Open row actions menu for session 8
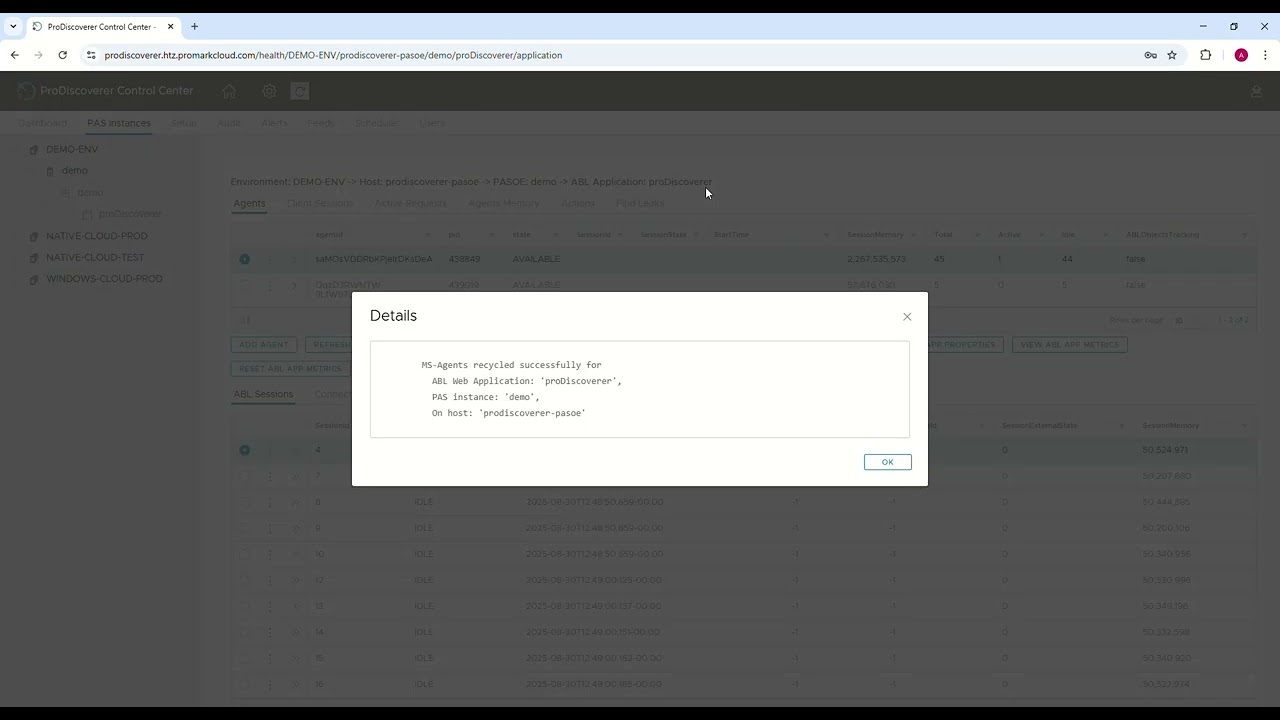This screenshot has height=720, width=1280. click(x=269, y=502)
